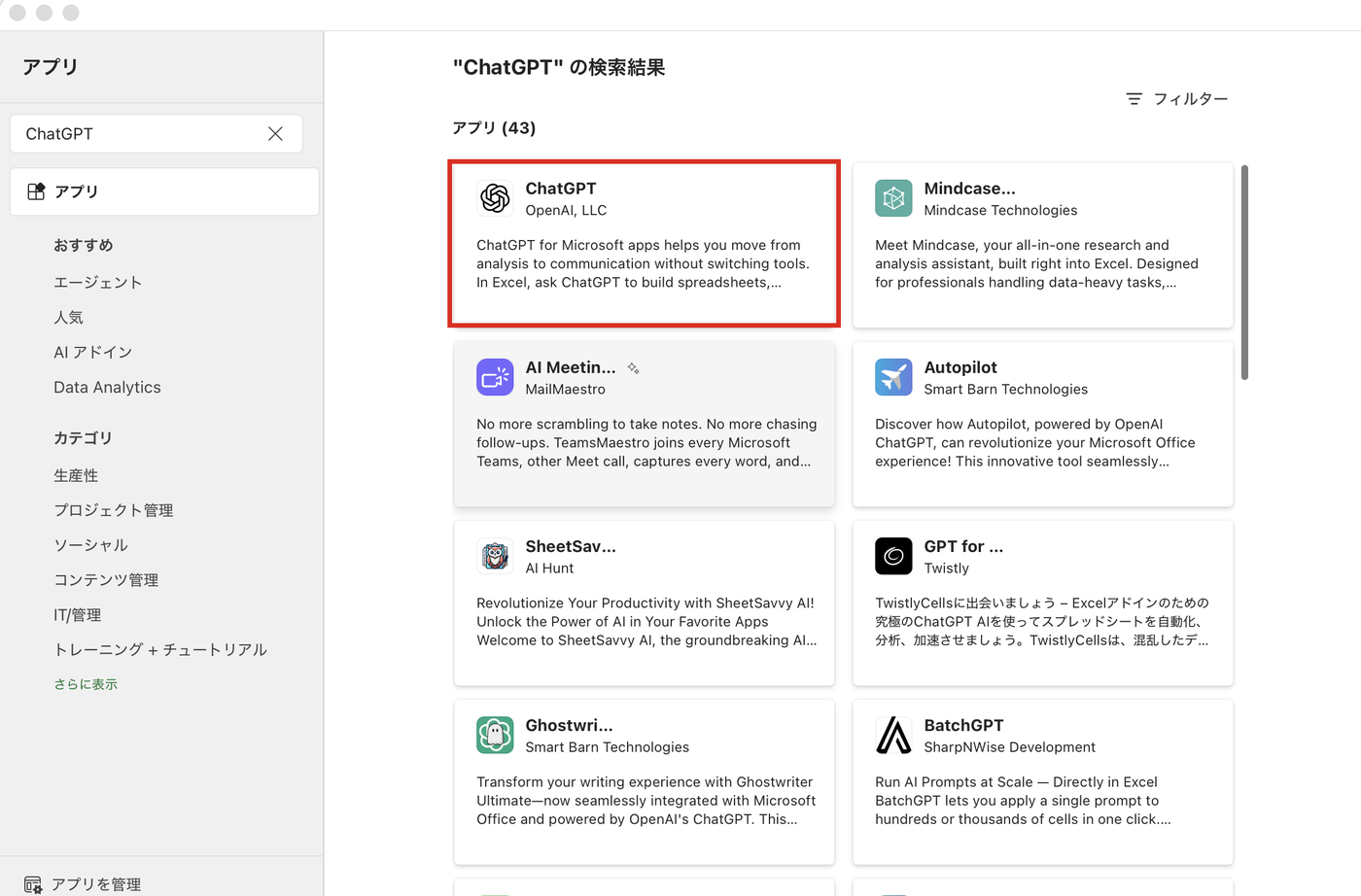Clear the ChatGPT search field
The height and width of the screenshot is (896, 1361).
(x=275, y=134)
